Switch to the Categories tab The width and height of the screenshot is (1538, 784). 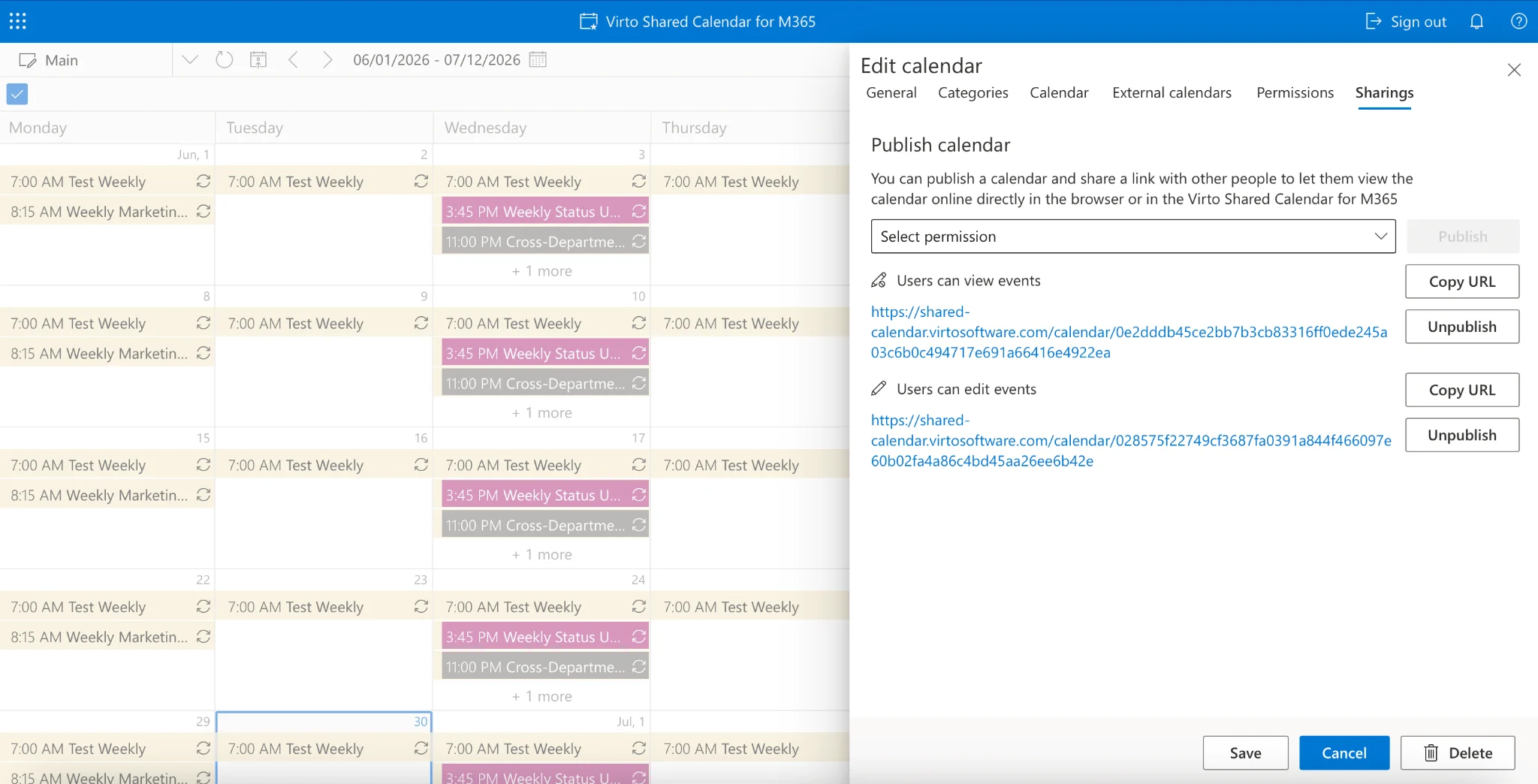(x=973, y=92)
